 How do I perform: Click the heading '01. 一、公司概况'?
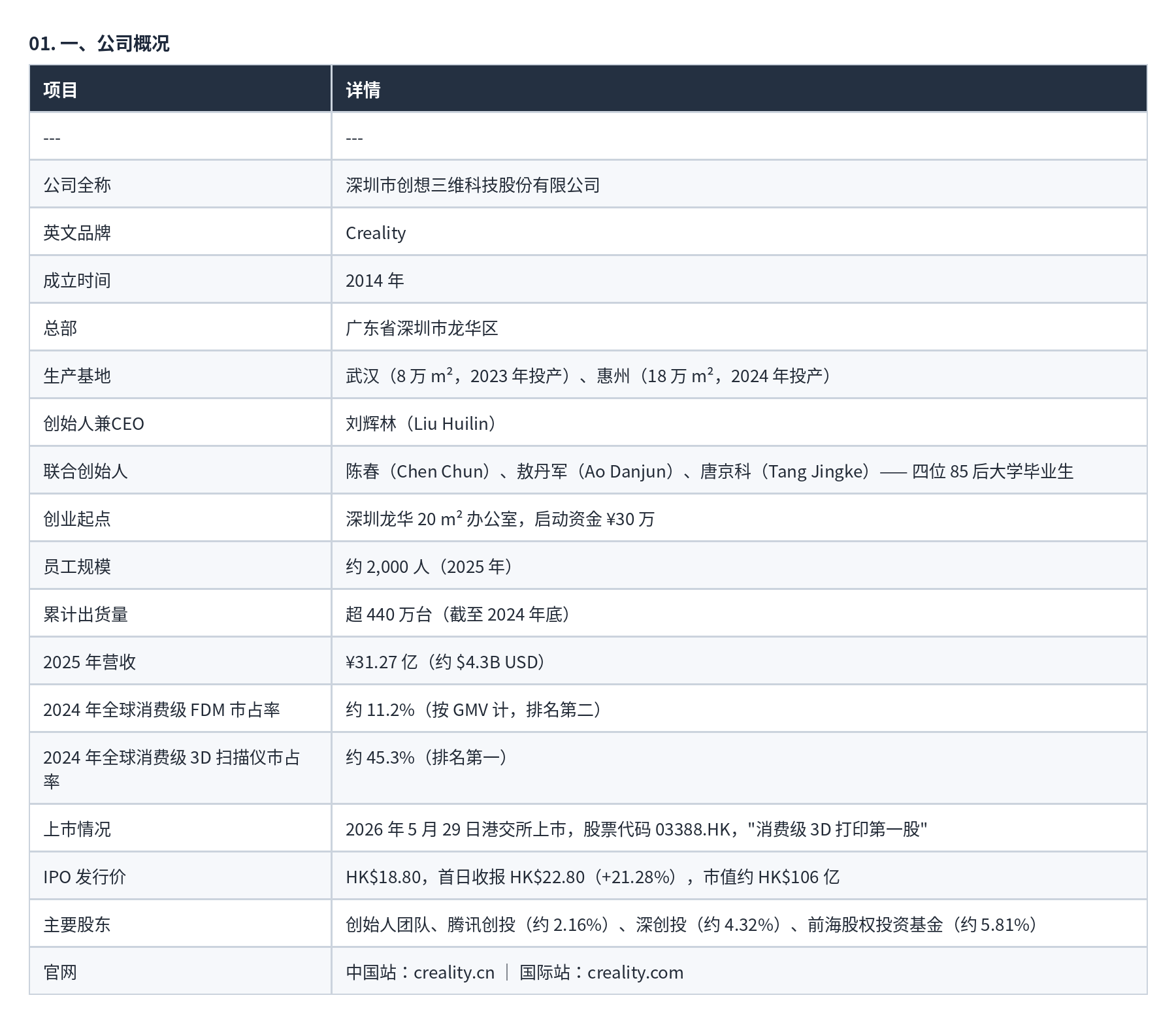pos(99,43)
